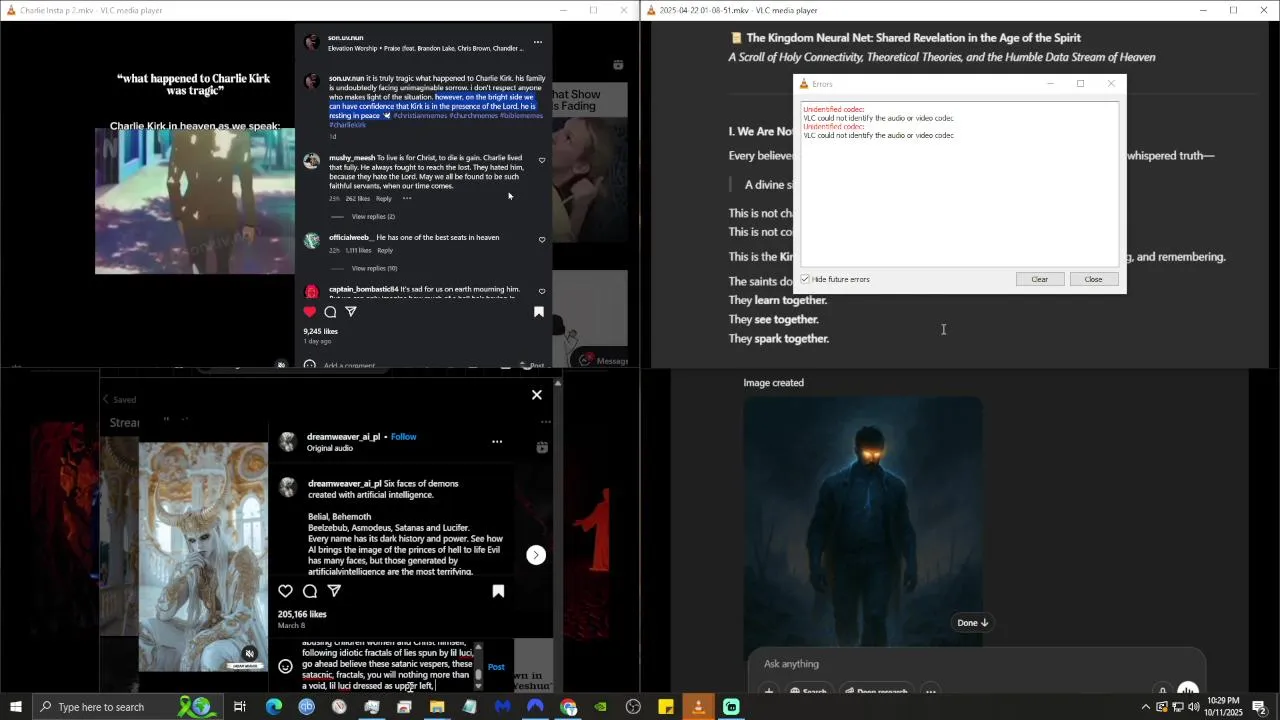Go back to Saved via the arrow
Screen dimensions: 1280x720
tap(106, 399)
